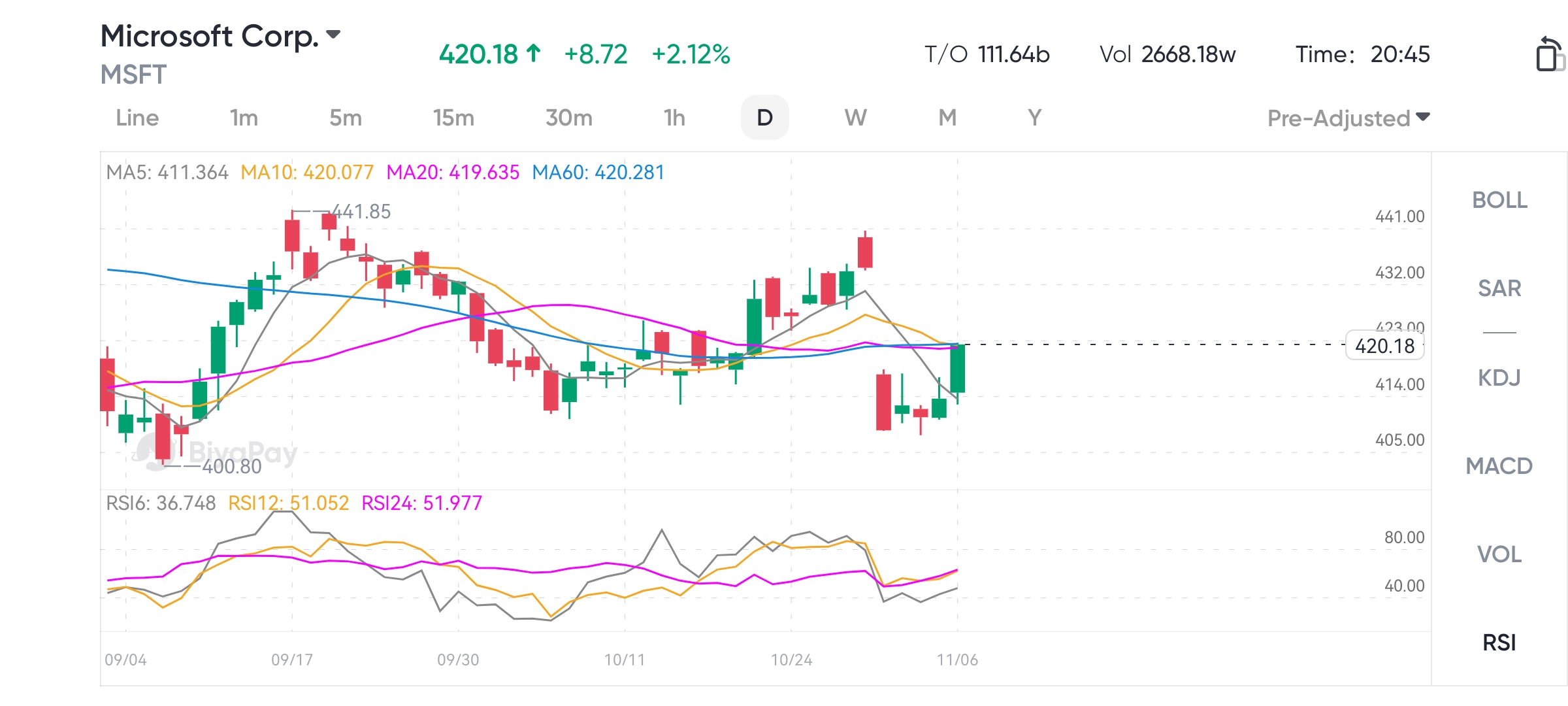
Task: Click the RSI12: 51.052 label
Action: tap(288, 503)
